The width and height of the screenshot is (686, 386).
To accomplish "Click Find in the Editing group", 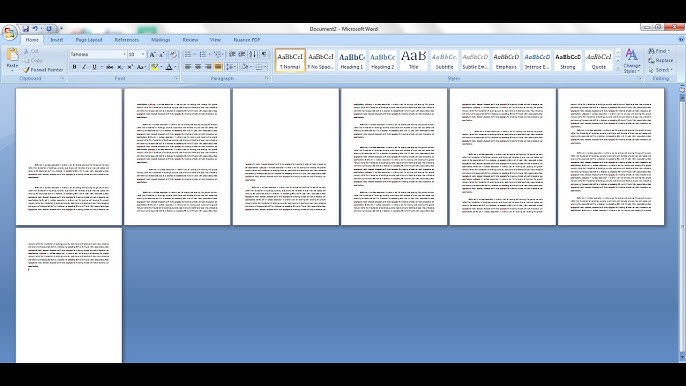I will click(659, 51).
